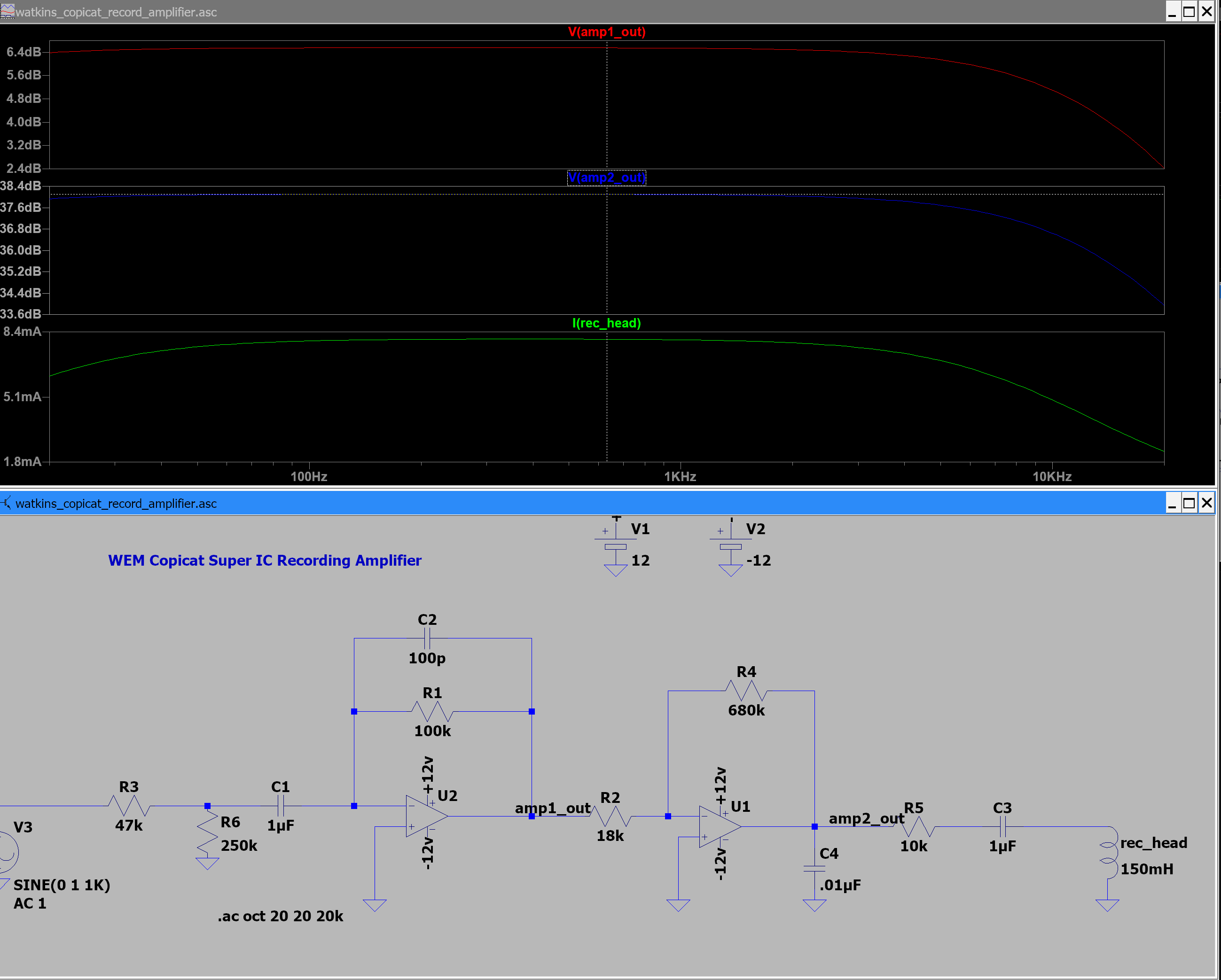1221x980 pixels.
Task: Click the 6.4dB axis label in top pane
Action: [x=24, y=52]
